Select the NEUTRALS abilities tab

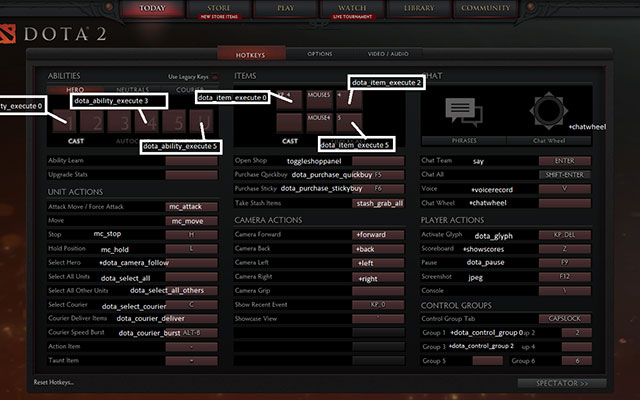(133, 89)
